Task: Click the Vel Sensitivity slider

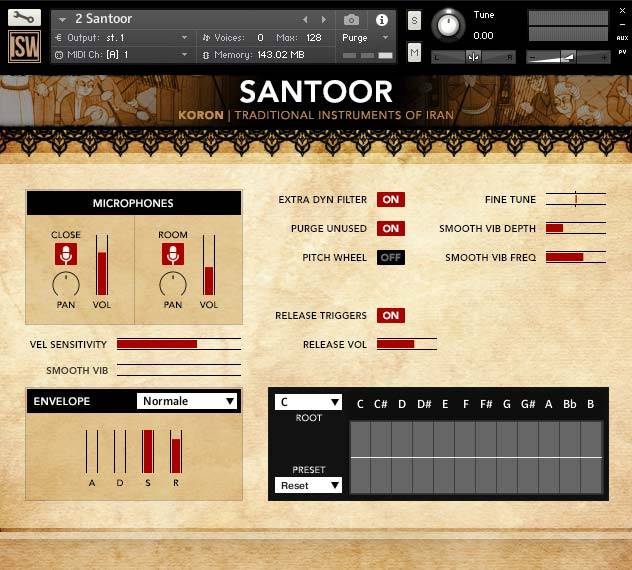Action: pos(178,344)
